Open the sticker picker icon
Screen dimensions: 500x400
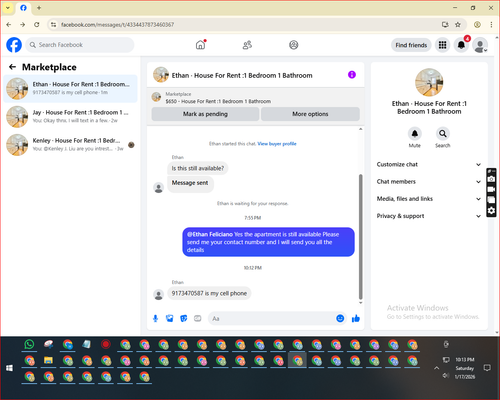[184, 319]
